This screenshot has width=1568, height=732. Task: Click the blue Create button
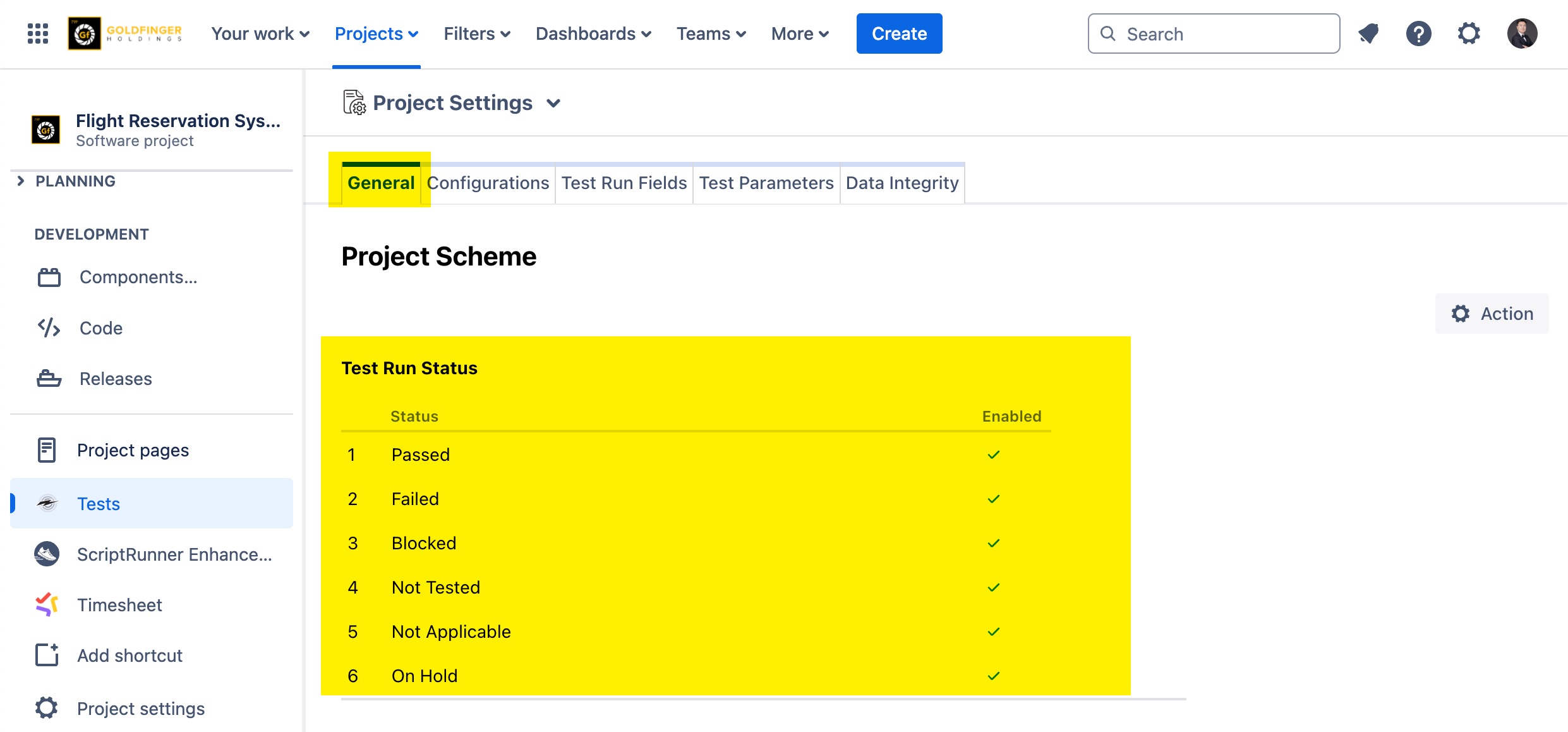(x=899, y=34)
